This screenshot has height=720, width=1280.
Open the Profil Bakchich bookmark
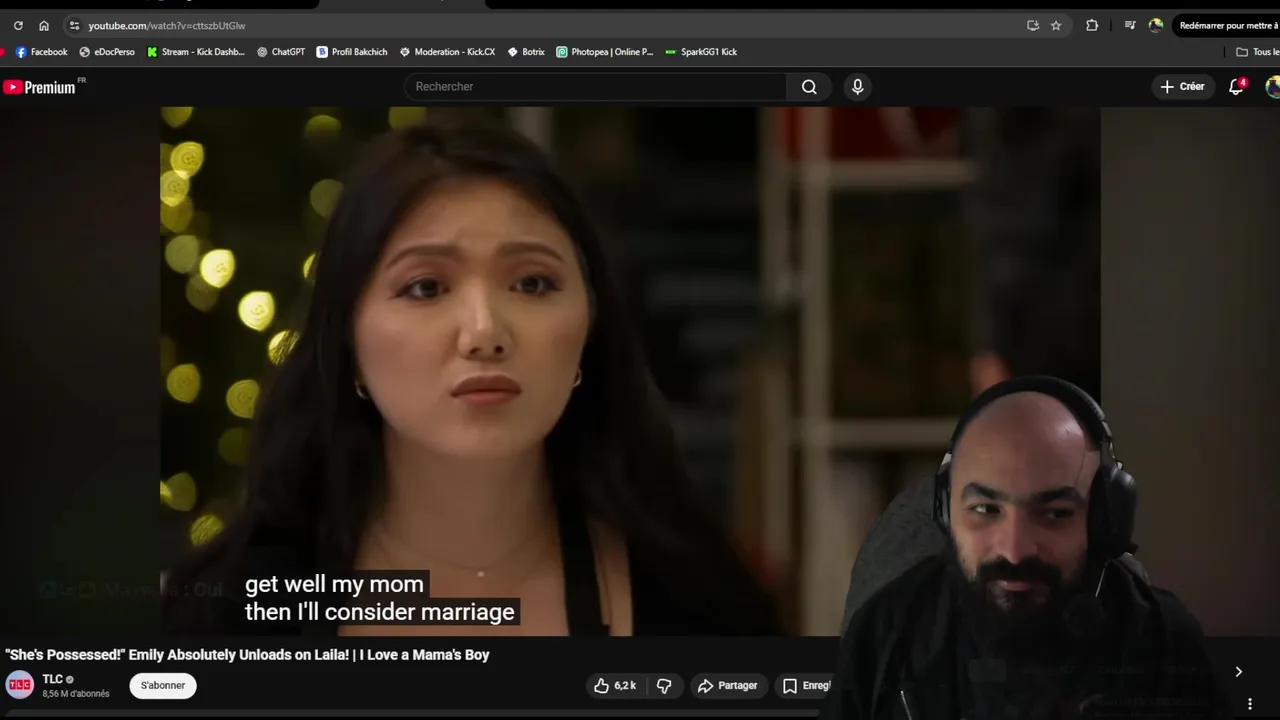coord(352,52)
